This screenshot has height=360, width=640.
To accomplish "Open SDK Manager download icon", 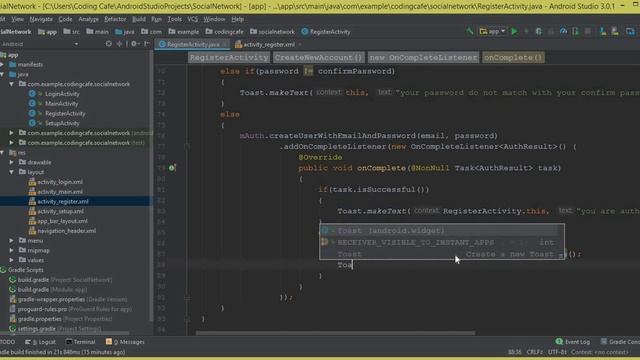I will point(602,31).
